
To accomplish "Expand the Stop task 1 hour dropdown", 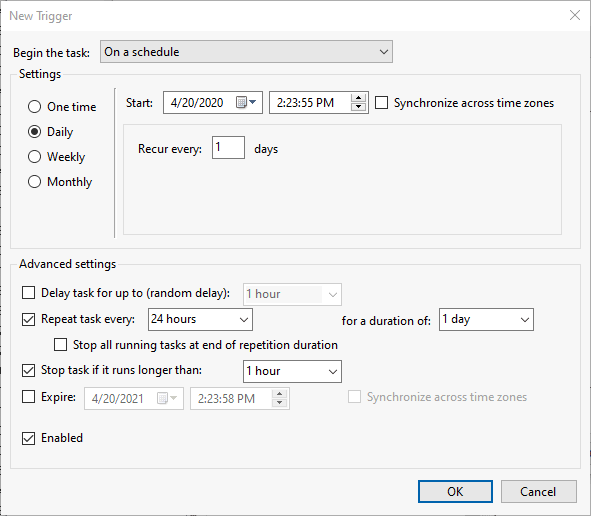I will 292,371.
